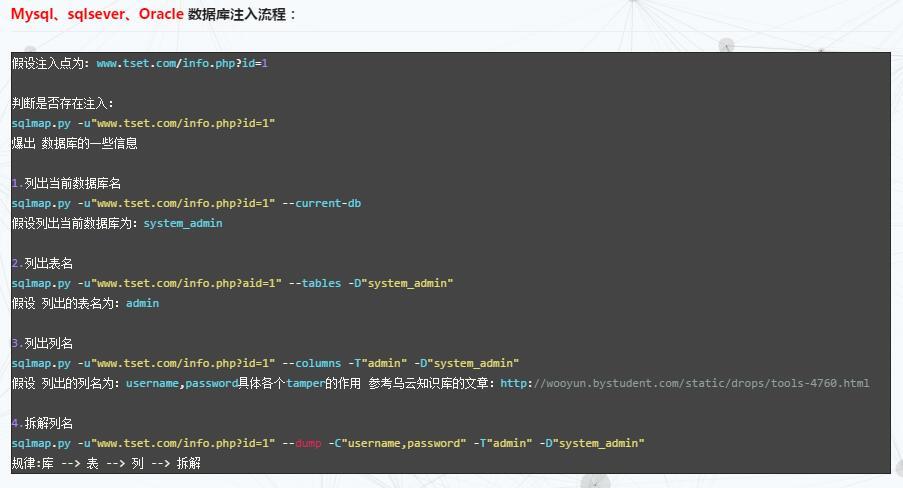Click the column names 'username,password' after 列出的列名为
Screen dimensions: 903x488
(182, 384)
